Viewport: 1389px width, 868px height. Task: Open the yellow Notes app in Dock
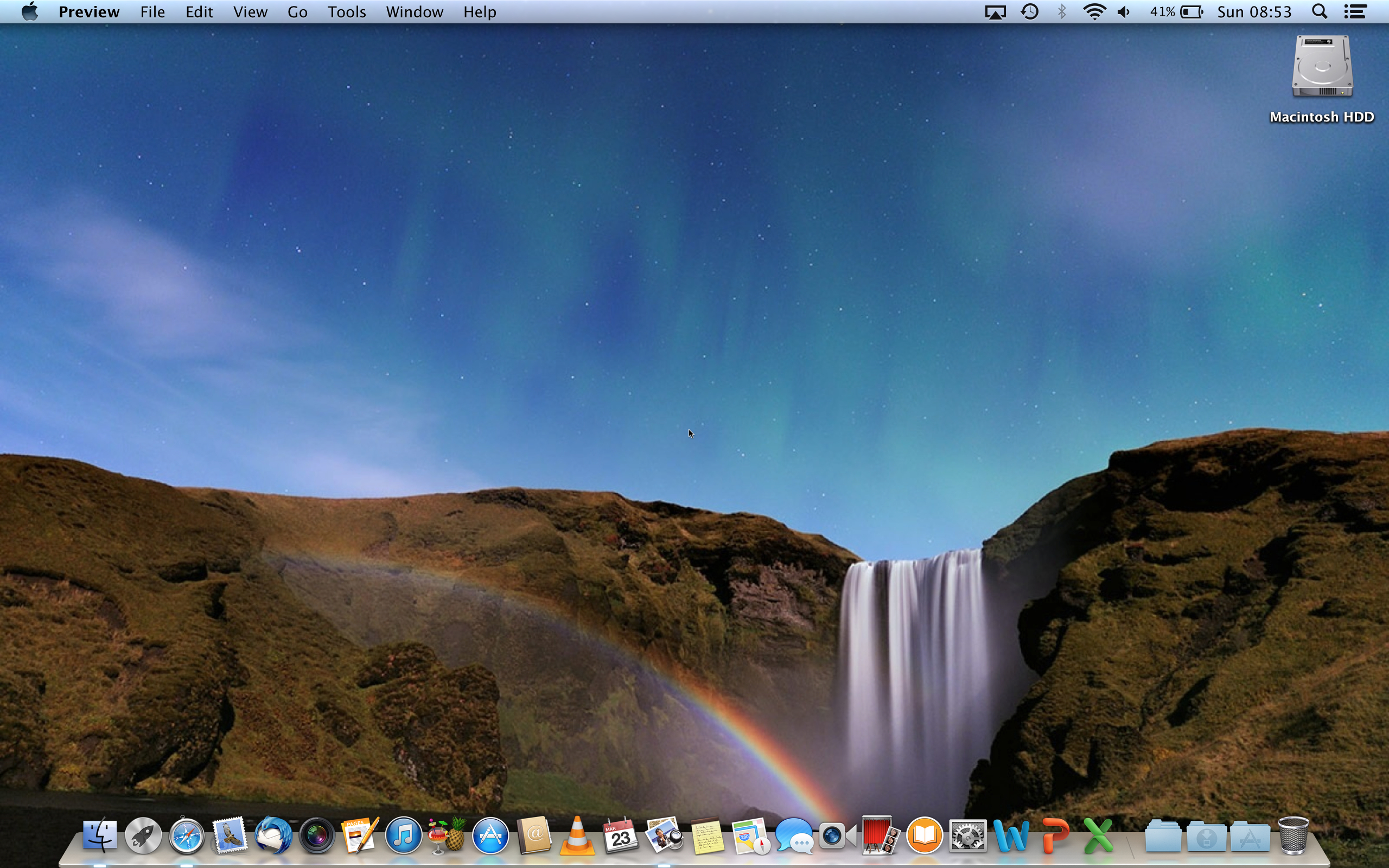[x=707, y=835]
